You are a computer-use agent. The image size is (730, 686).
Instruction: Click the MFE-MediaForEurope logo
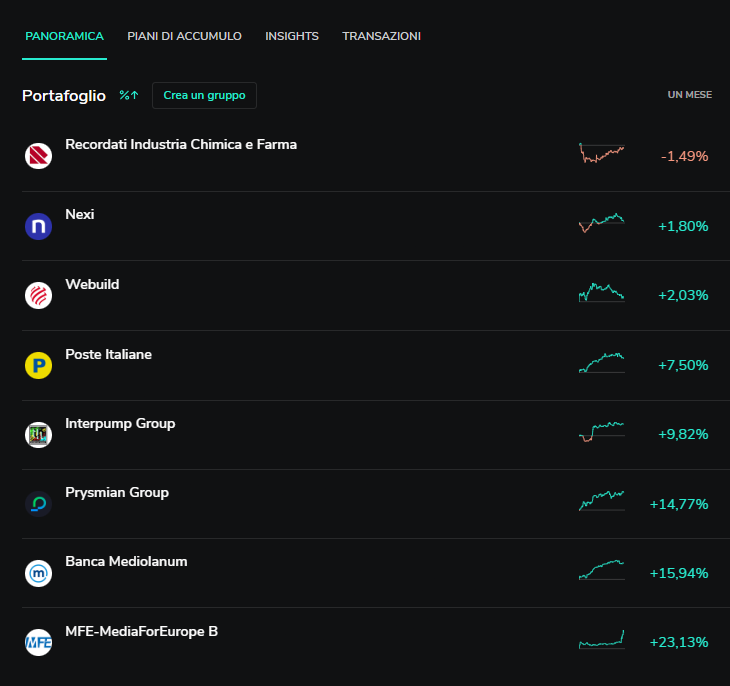[38, 643]
